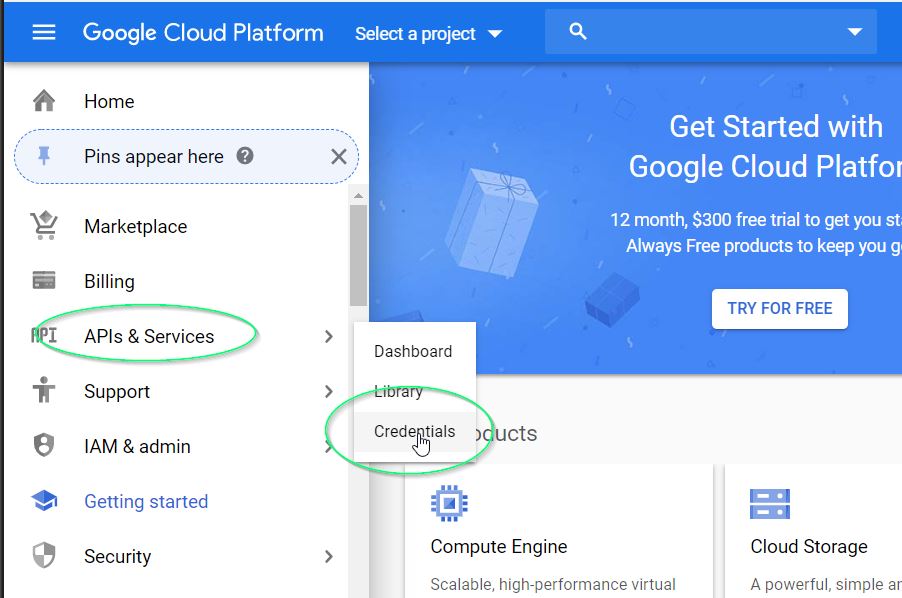Screen dimensions: 902x598
Task: Click the Support person icon
Action: [44, 390]
